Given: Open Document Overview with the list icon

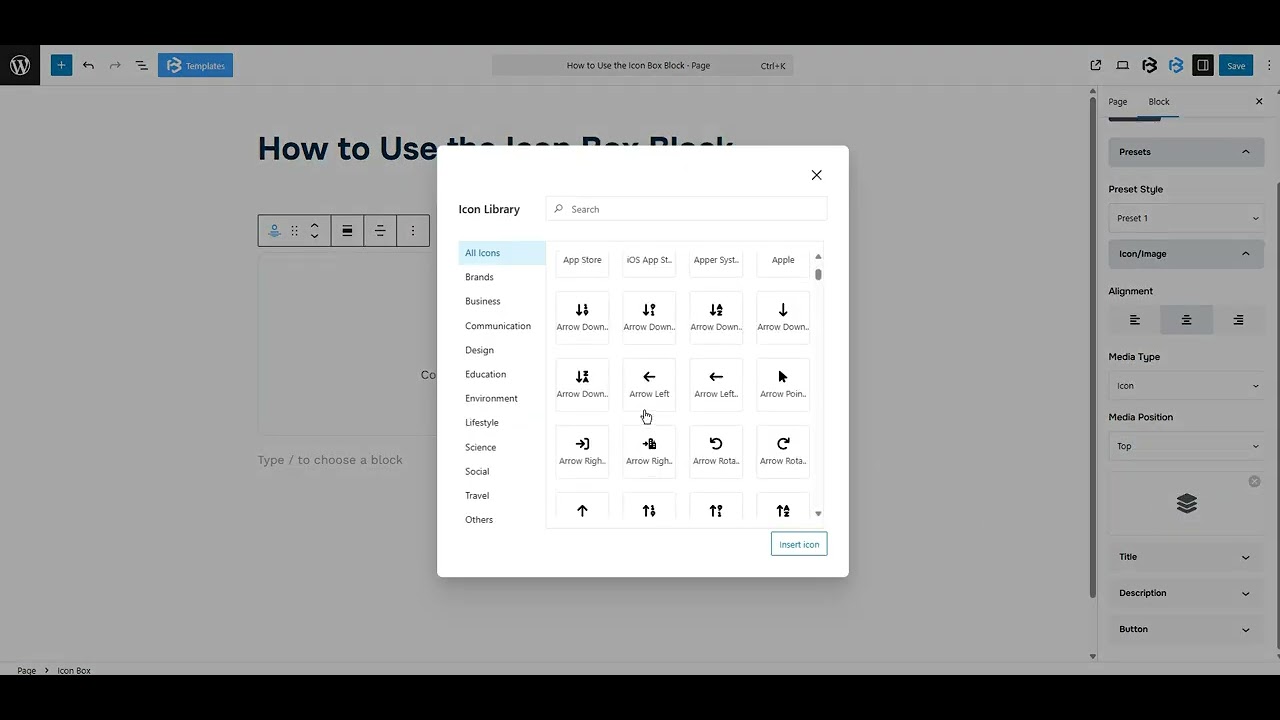Looking at the screenshot, I should pyautogui.click(x=141, y=65).
